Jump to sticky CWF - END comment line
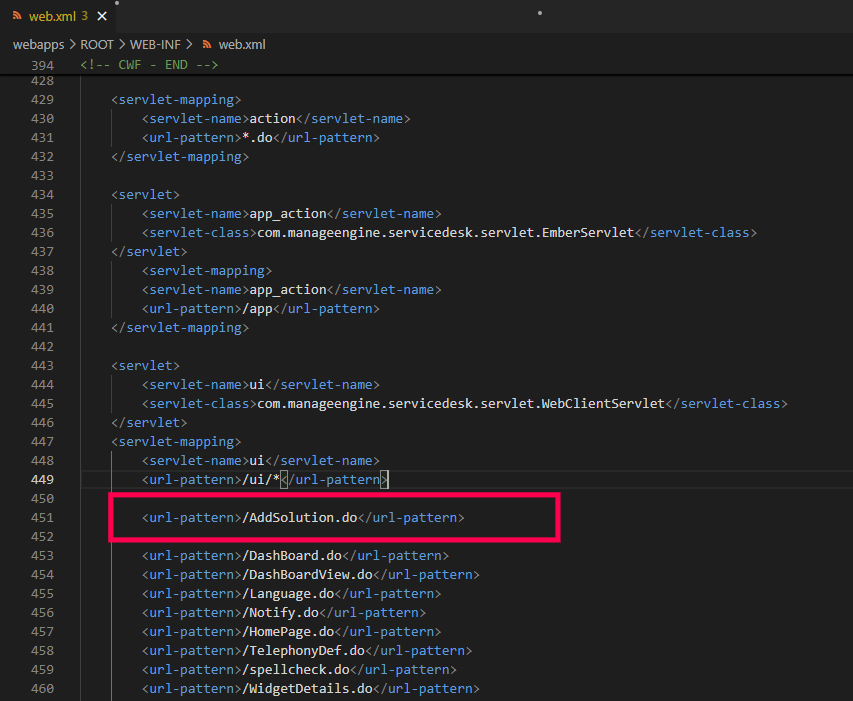Screen dimensions: 853x701 tap(149, 65)
